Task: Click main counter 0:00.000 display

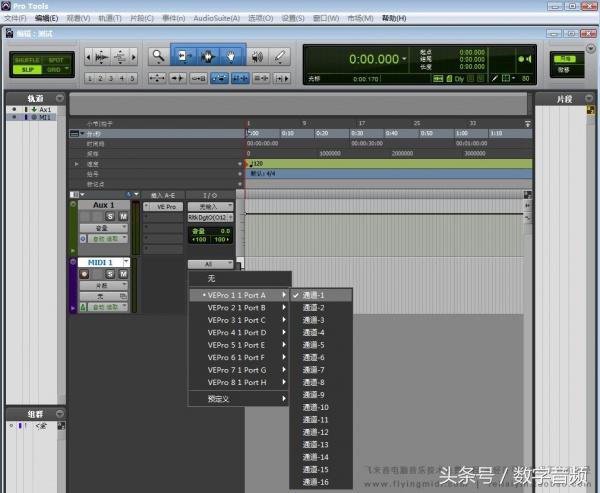Action: click(374, 59)
